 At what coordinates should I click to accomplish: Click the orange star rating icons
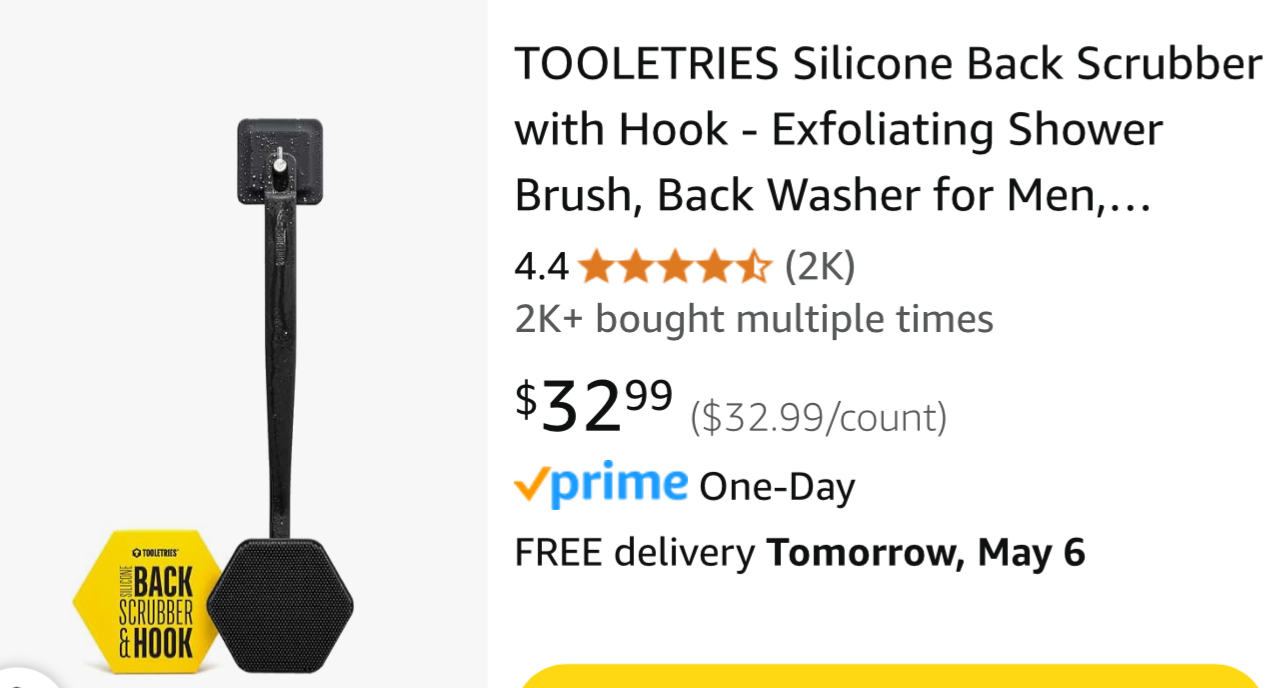675,267
